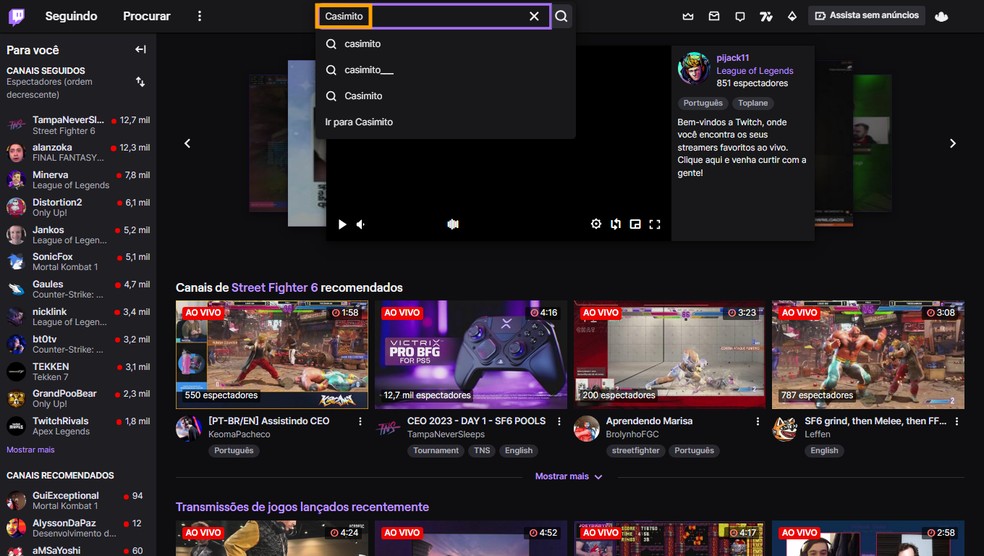Select the capitalized 'Casimito' suggestion
984x556 pixels.
445,96
